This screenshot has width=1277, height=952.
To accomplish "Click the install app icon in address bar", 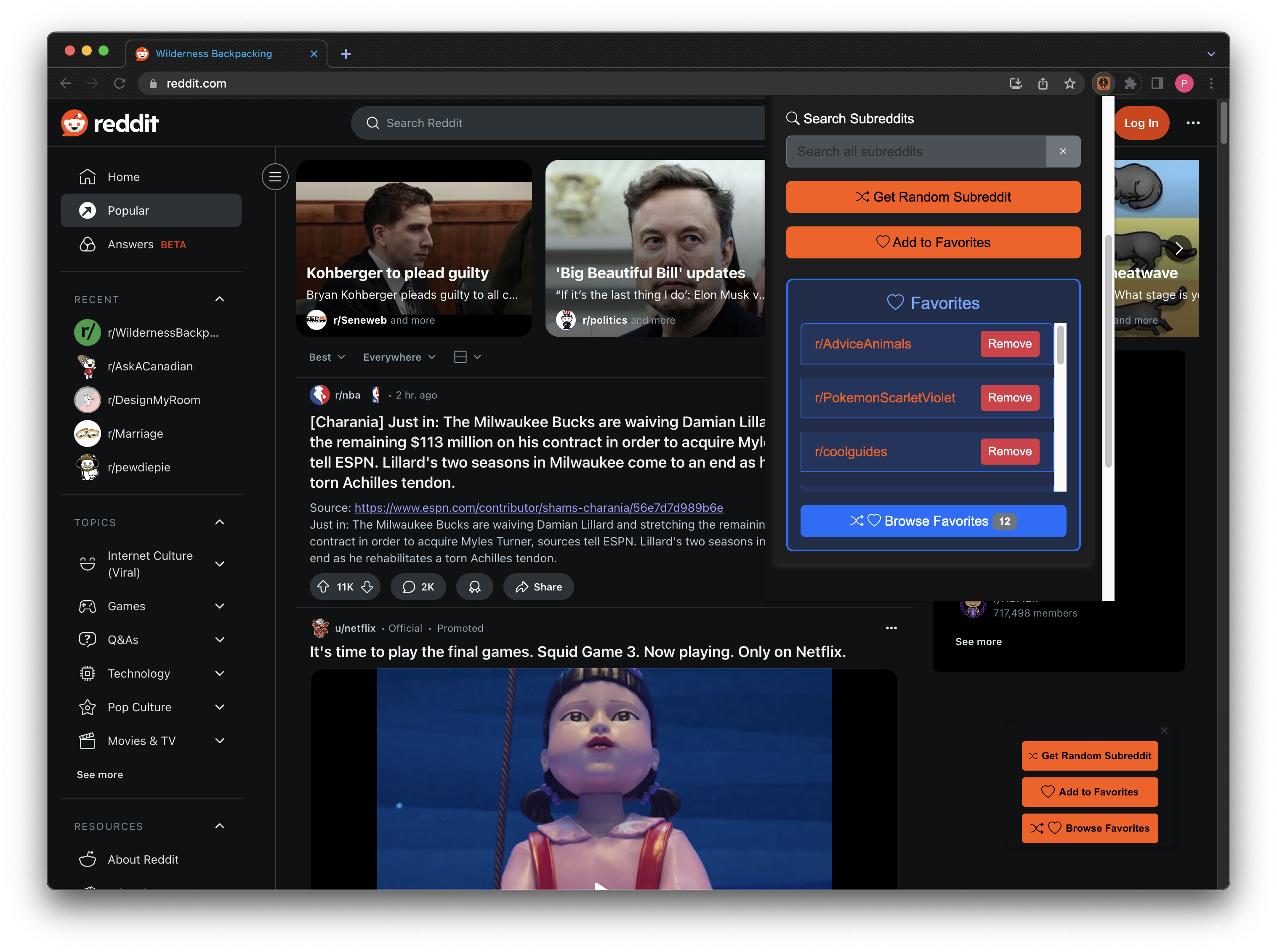I will coord(1015,84).
